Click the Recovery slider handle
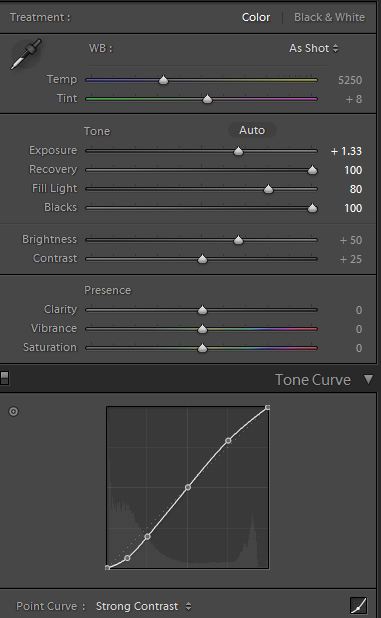Viewport: 381px width, 618px height. pyautogui.click(x=312, y=170)
